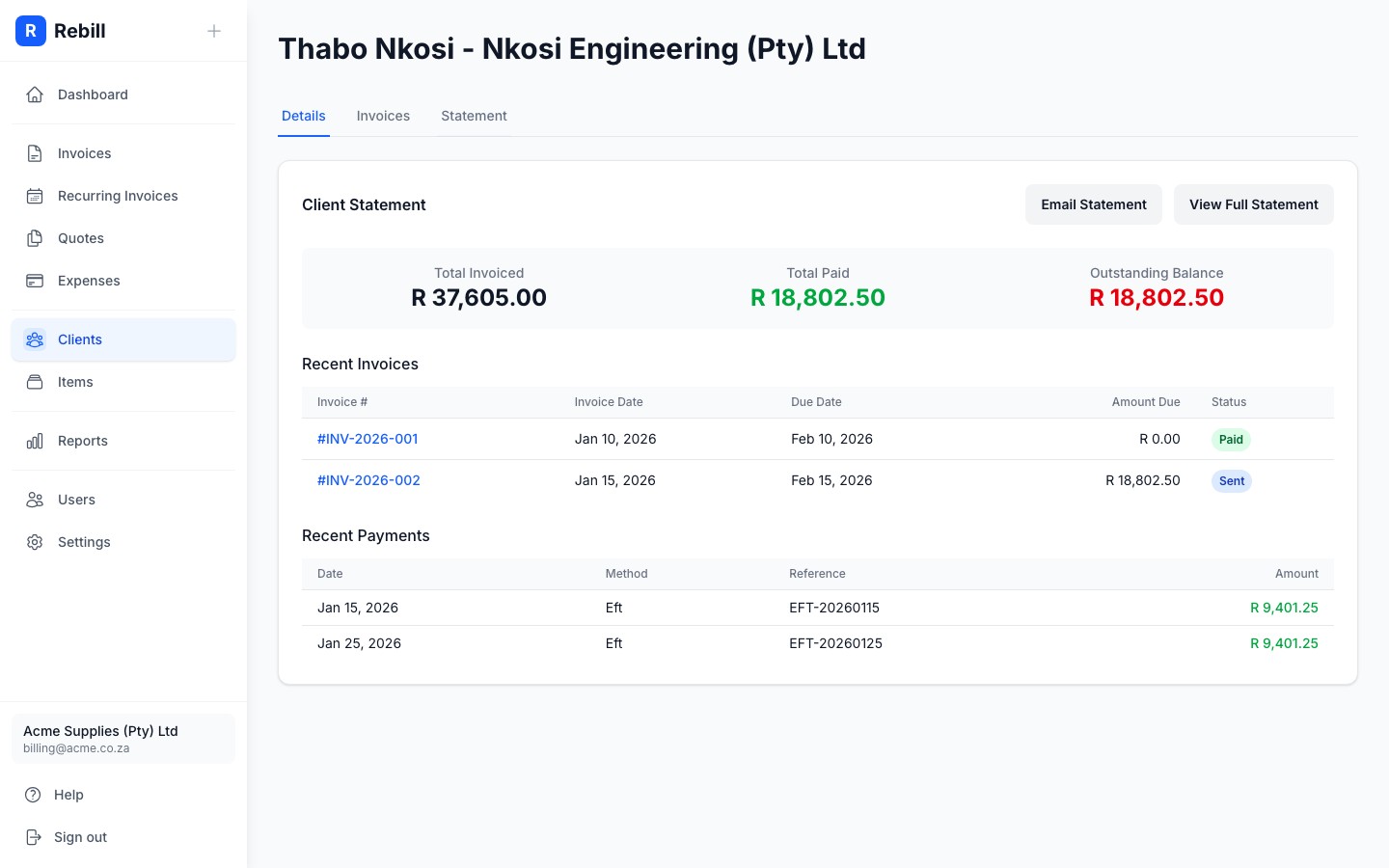Click the Acme Supplies account card
This screenshot has width=1389, height=868.
pyautogui.click(x=123, y=739)
